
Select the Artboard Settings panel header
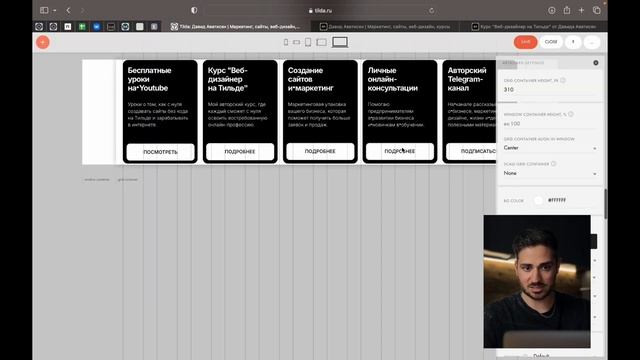(x=523, y=63)
